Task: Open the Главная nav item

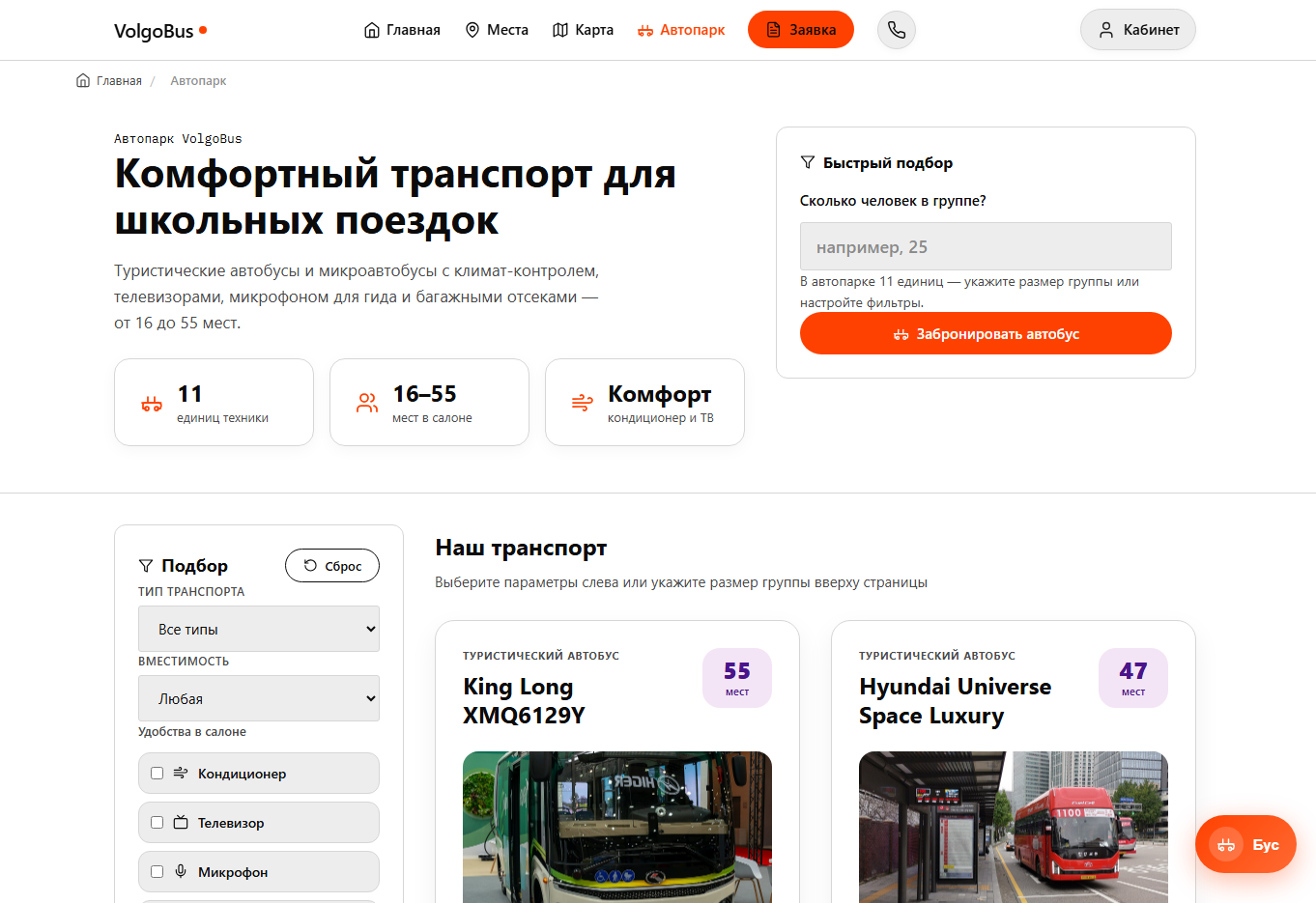Action: (x=402, y=30)
